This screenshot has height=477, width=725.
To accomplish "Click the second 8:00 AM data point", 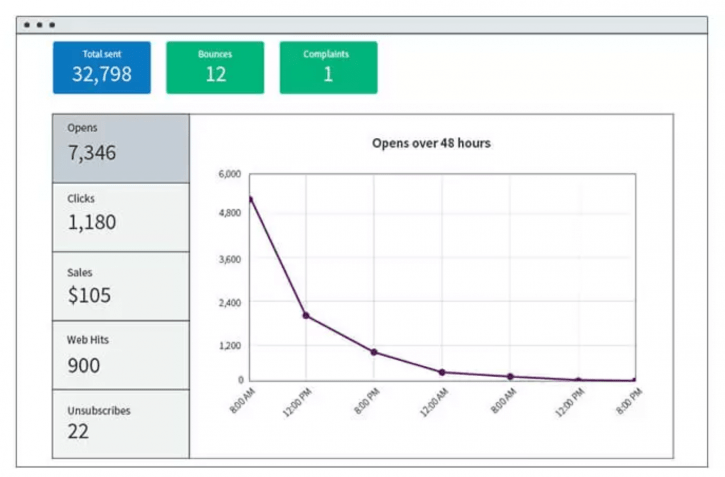I will tap(510, 377).
